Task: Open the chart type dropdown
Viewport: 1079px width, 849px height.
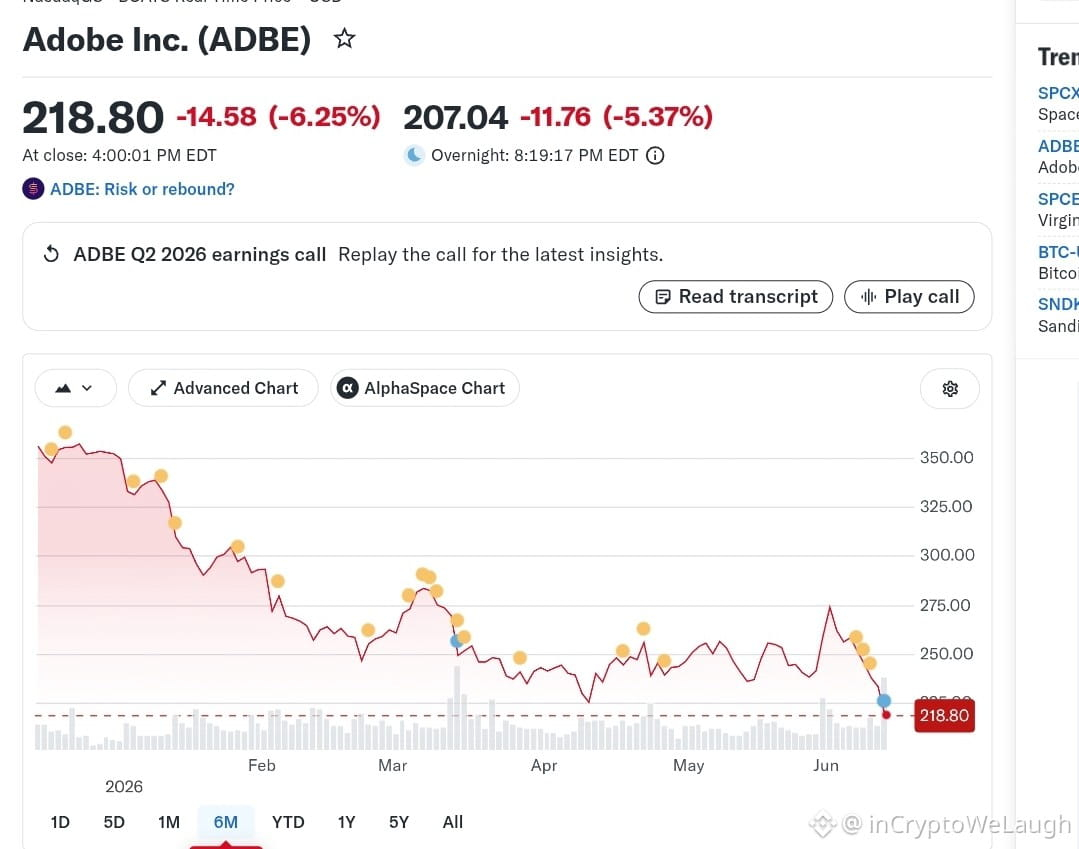Action: pyautogui.click(x=76, y=388)
